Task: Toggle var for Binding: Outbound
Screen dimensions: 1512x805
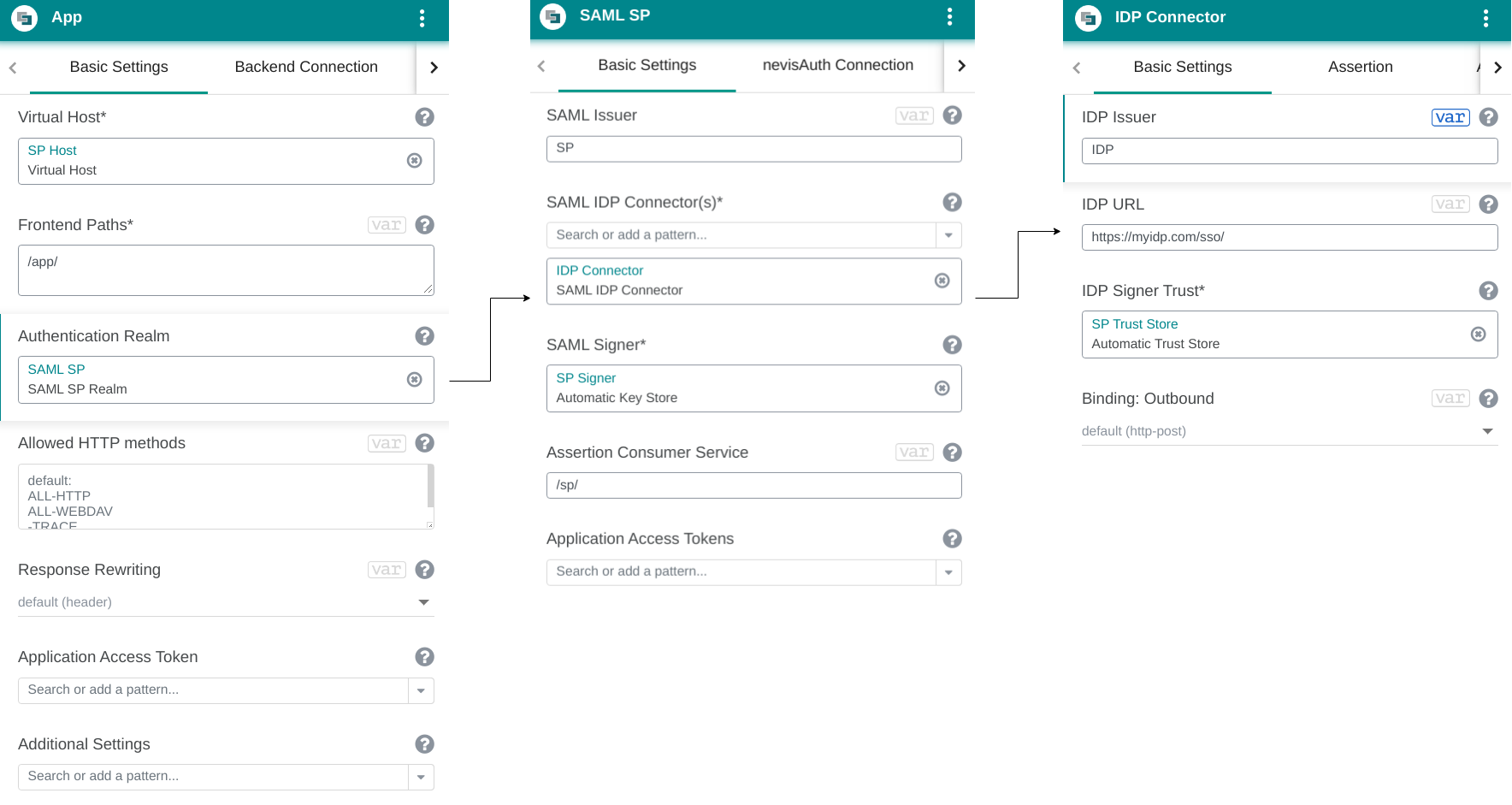Action: (x=1450, y=399)
